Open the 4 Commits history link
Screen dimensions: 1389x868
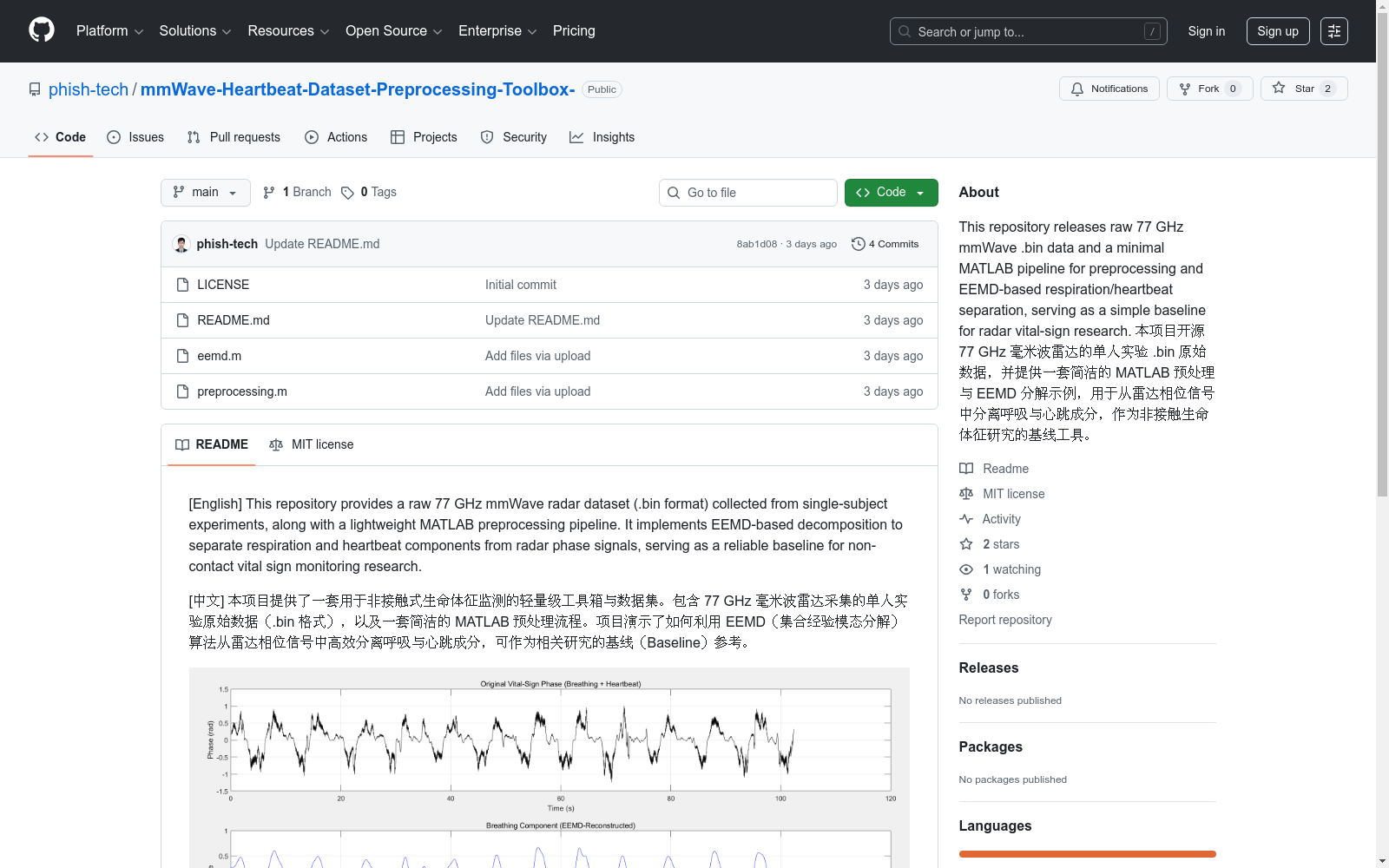click(x=885, y=244)
